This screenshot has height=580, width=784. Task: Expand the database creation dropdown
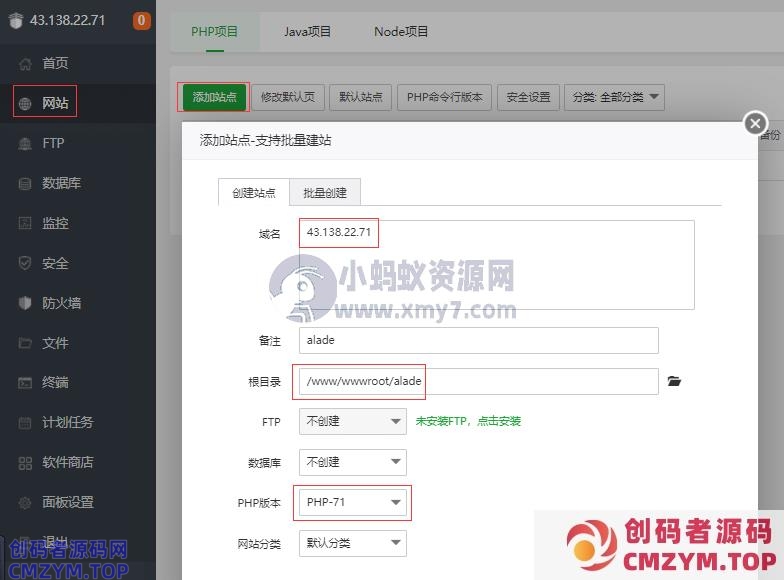pyautogui.click(x=352, y=462)
